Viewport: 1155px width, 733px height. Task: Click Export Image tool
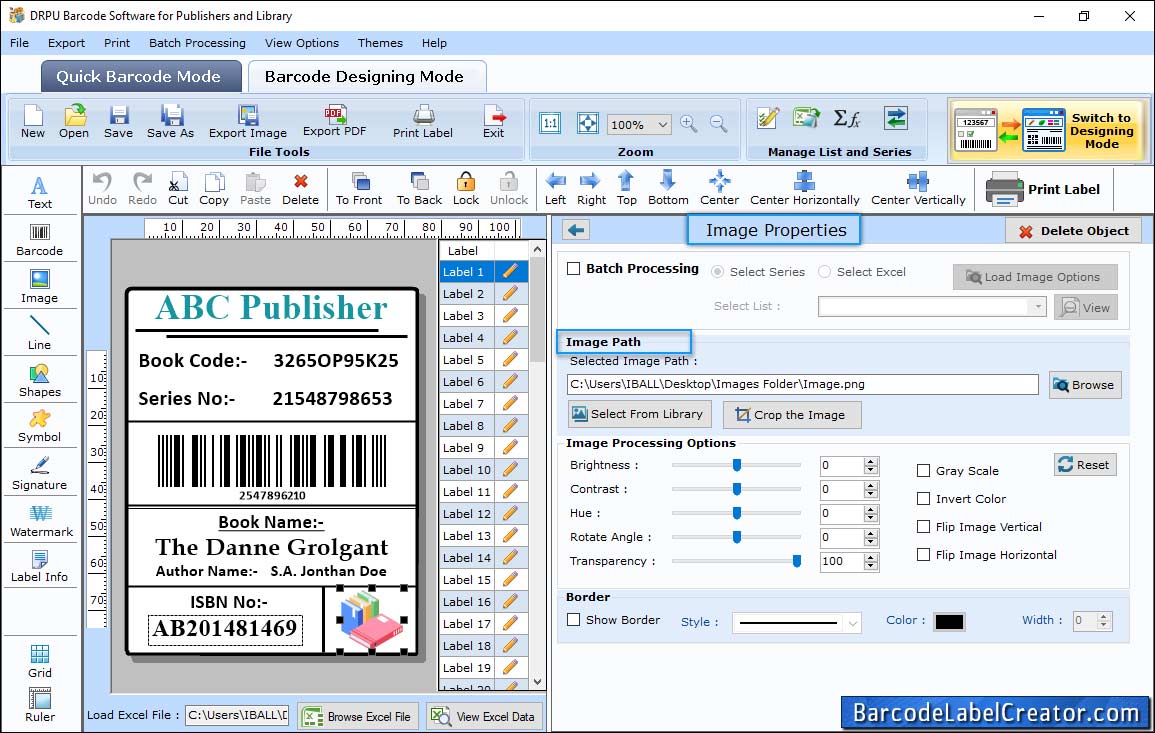tap(248, 122)
